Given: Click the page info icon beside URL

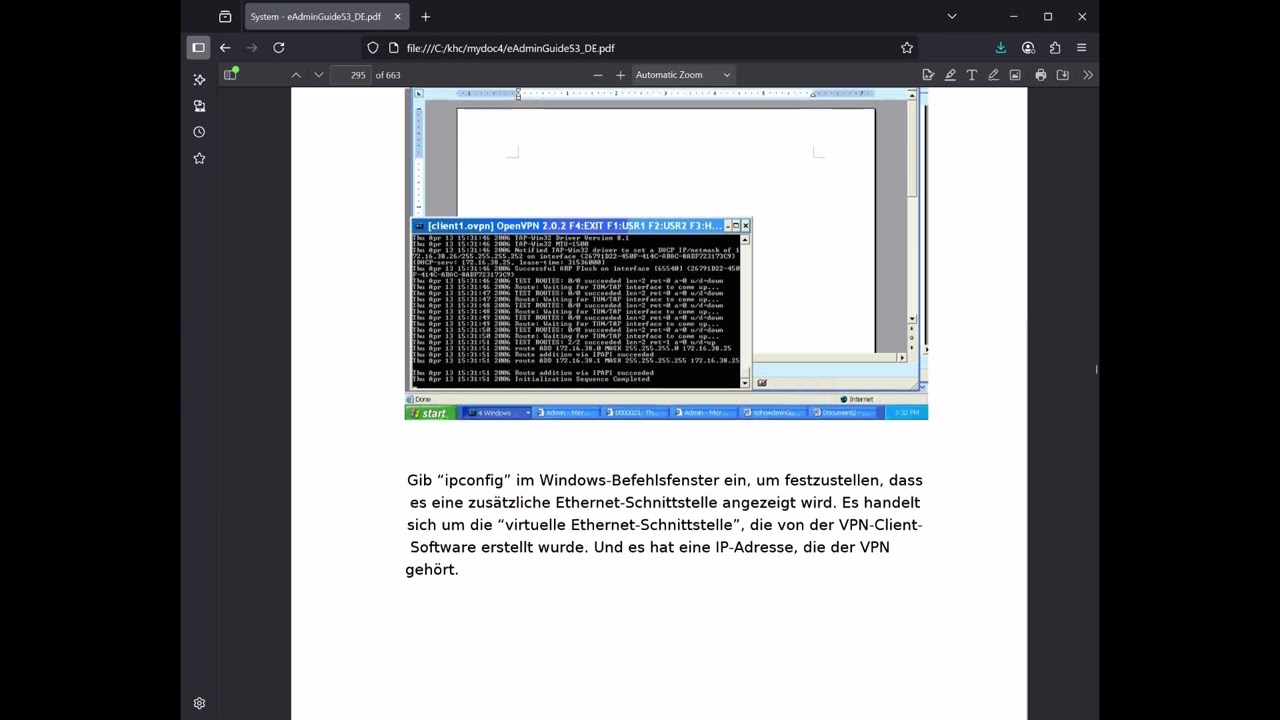Looking at the screenshot, I should coord(394,47).
